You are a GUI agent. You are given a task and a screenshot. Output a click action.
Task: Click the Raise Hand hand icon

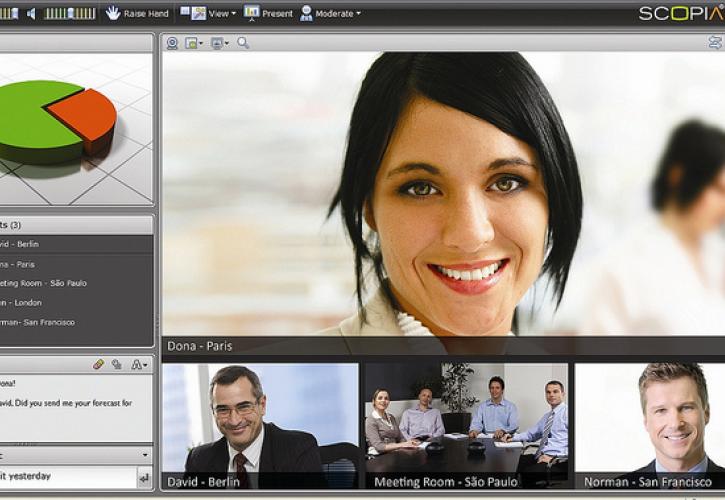point(112,13)
